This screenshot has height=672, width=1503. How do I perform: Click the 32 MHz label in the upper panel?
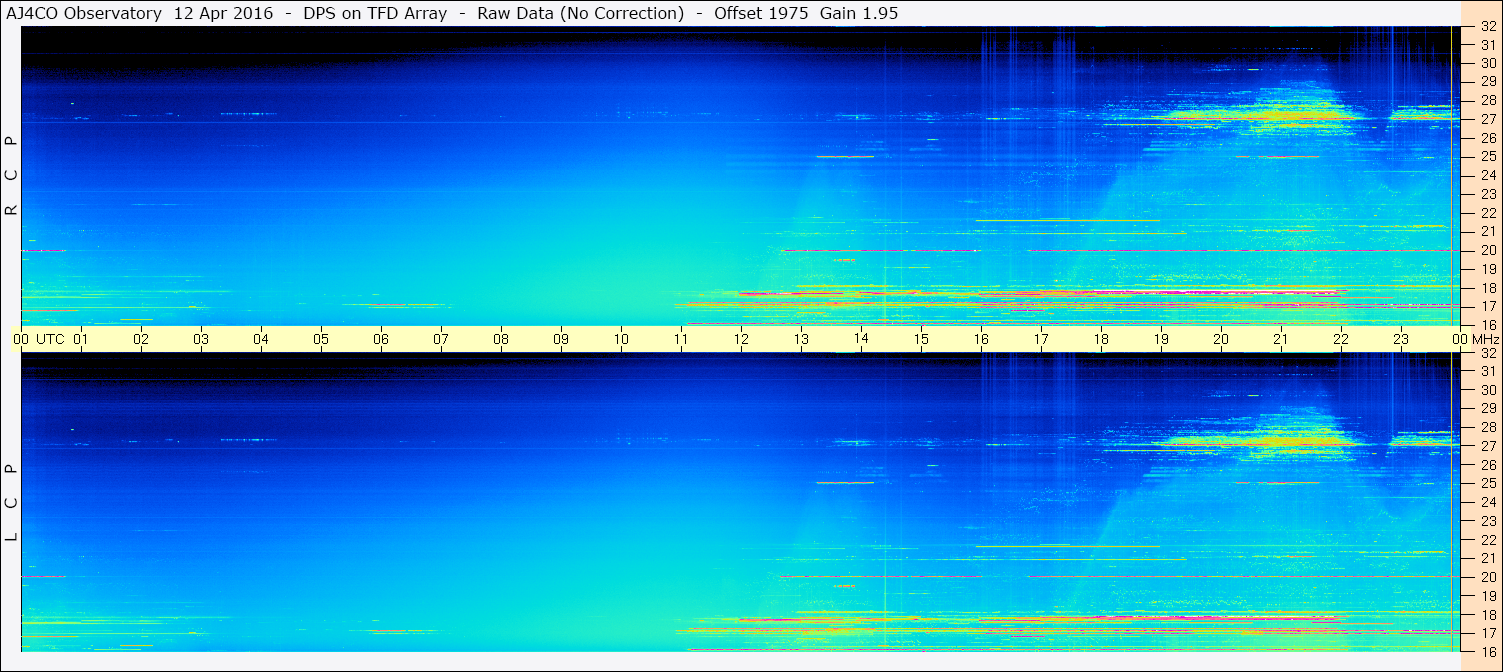1487,27
